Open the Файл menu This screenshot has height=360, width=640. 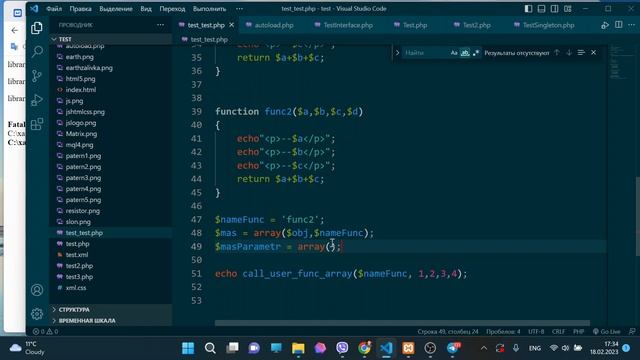(54, 9)
